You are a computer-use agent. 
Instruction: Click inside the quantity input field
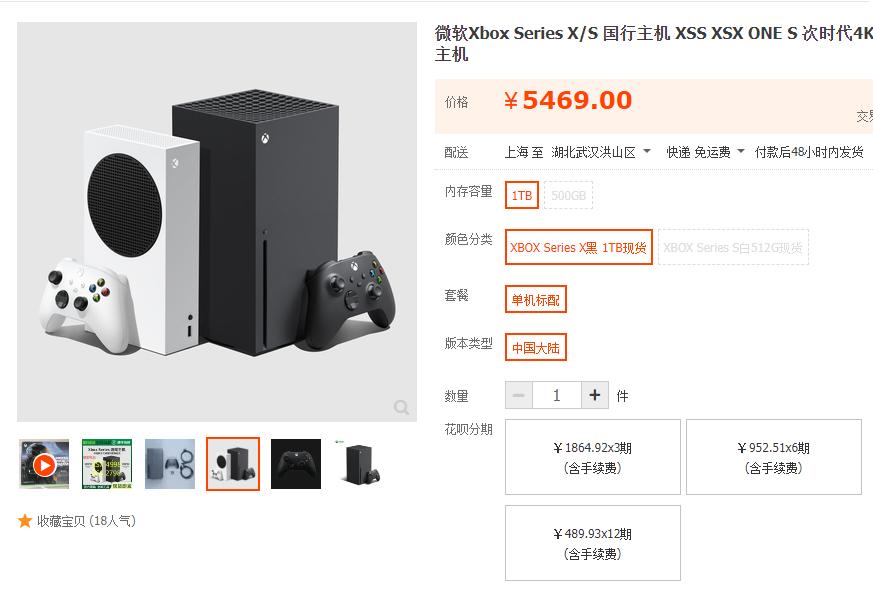[x=557, y=395]
